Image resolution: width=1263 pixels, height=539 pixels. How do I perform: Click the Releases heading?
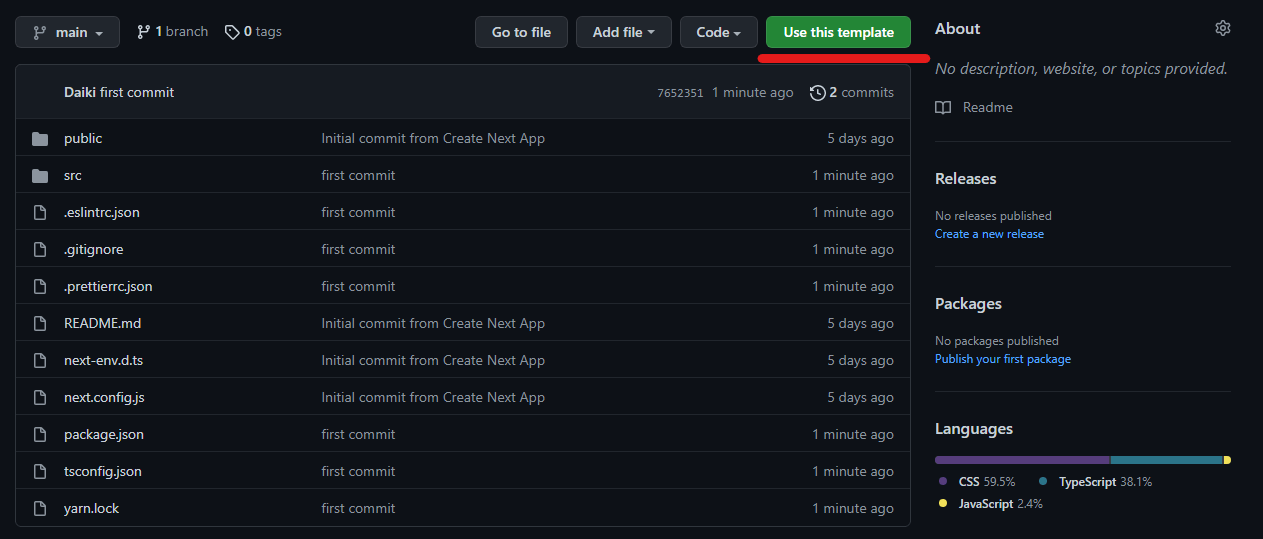(x=966, y=179)
